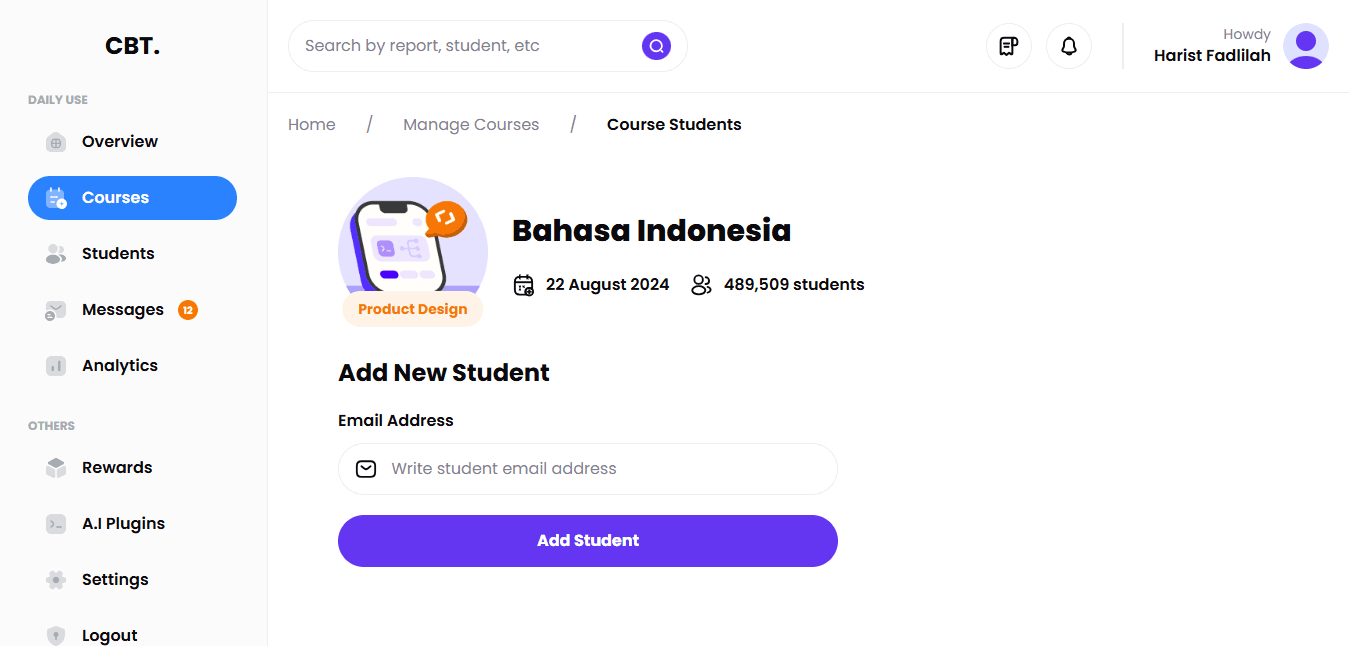Click the Rewards box icon
This screenshot has height=646, width=1349.
pyautogui.click(x=56, y=468)
